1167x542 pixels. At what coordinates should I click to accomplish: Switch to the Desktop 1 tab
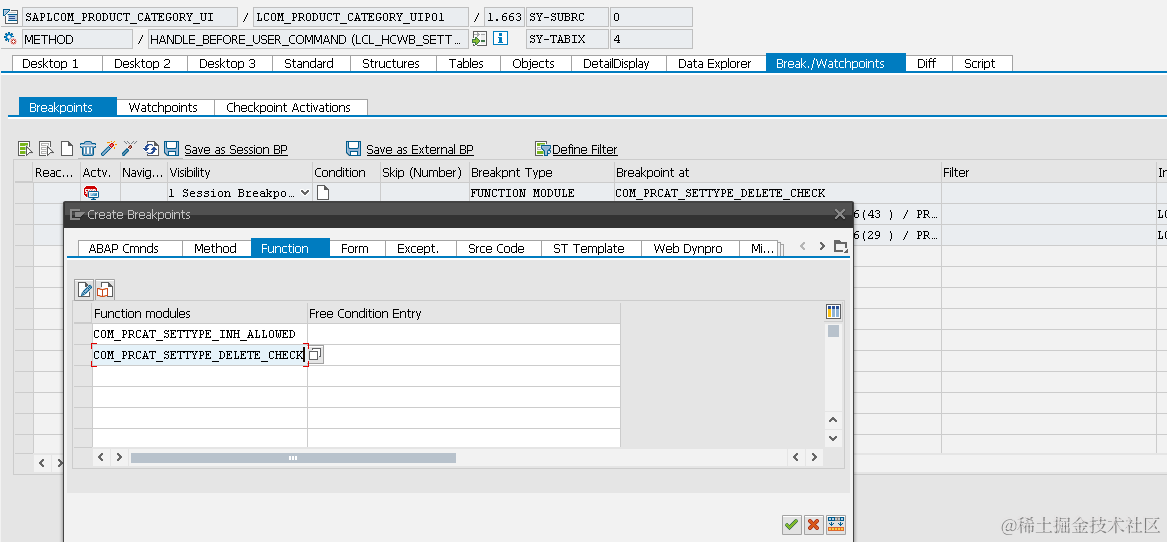[51, 63]
